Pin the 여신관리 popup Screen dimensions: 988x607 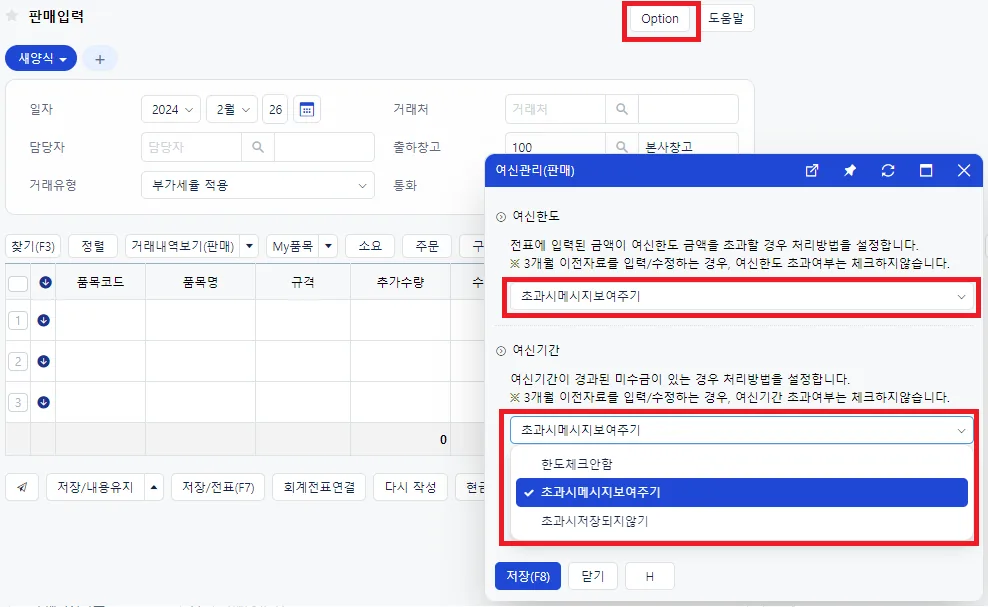pos(850,170)
